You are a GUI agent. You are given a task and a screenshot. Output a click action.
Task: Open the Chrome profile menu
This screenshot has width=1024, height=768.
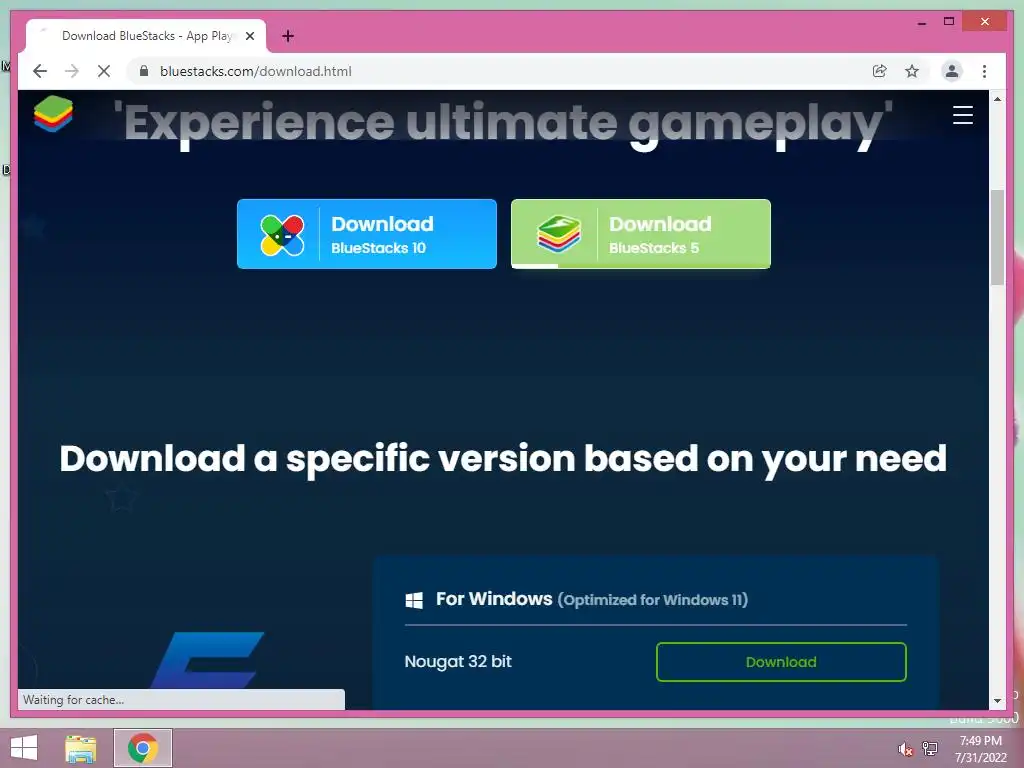pyautogui.click(x=952, y=71)
